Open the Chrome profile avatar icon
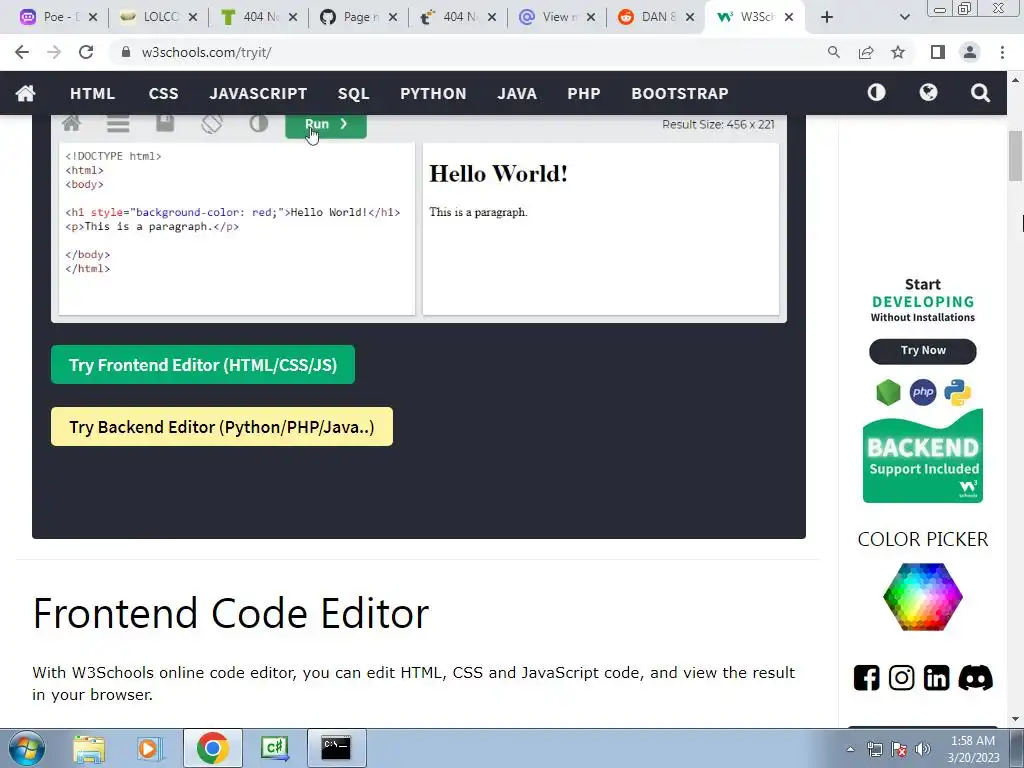Viewport: 1024px width, 768px height. click(970, 52)
